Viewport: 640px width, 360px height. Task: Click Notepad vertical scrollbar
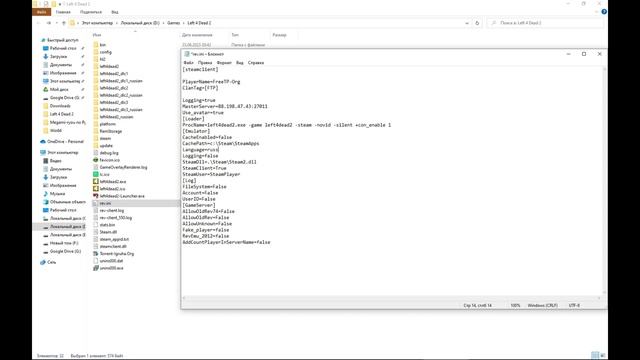(x=604, y=180)
